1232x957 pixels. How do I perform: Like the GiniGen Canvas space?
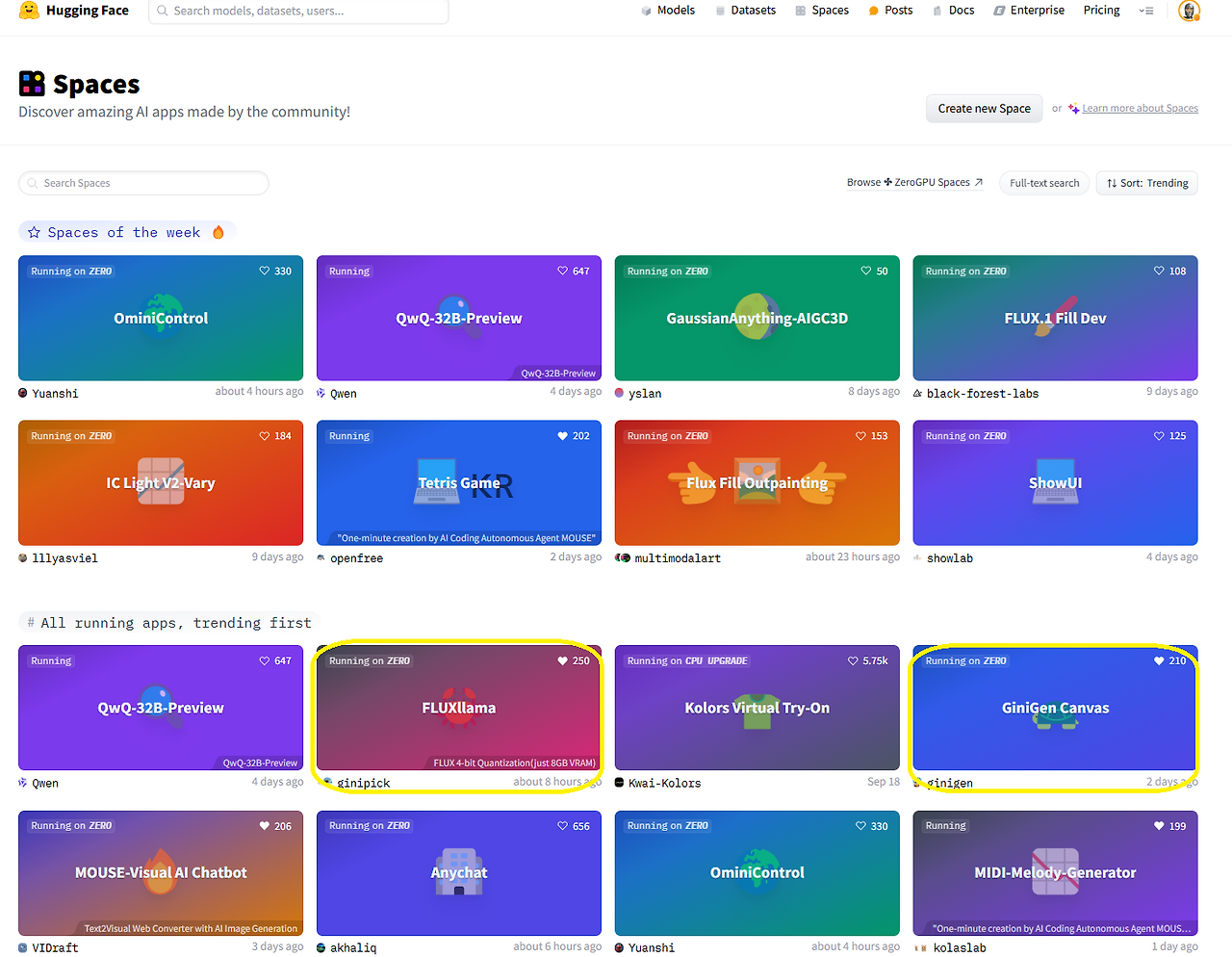[x=1159, y=661]
